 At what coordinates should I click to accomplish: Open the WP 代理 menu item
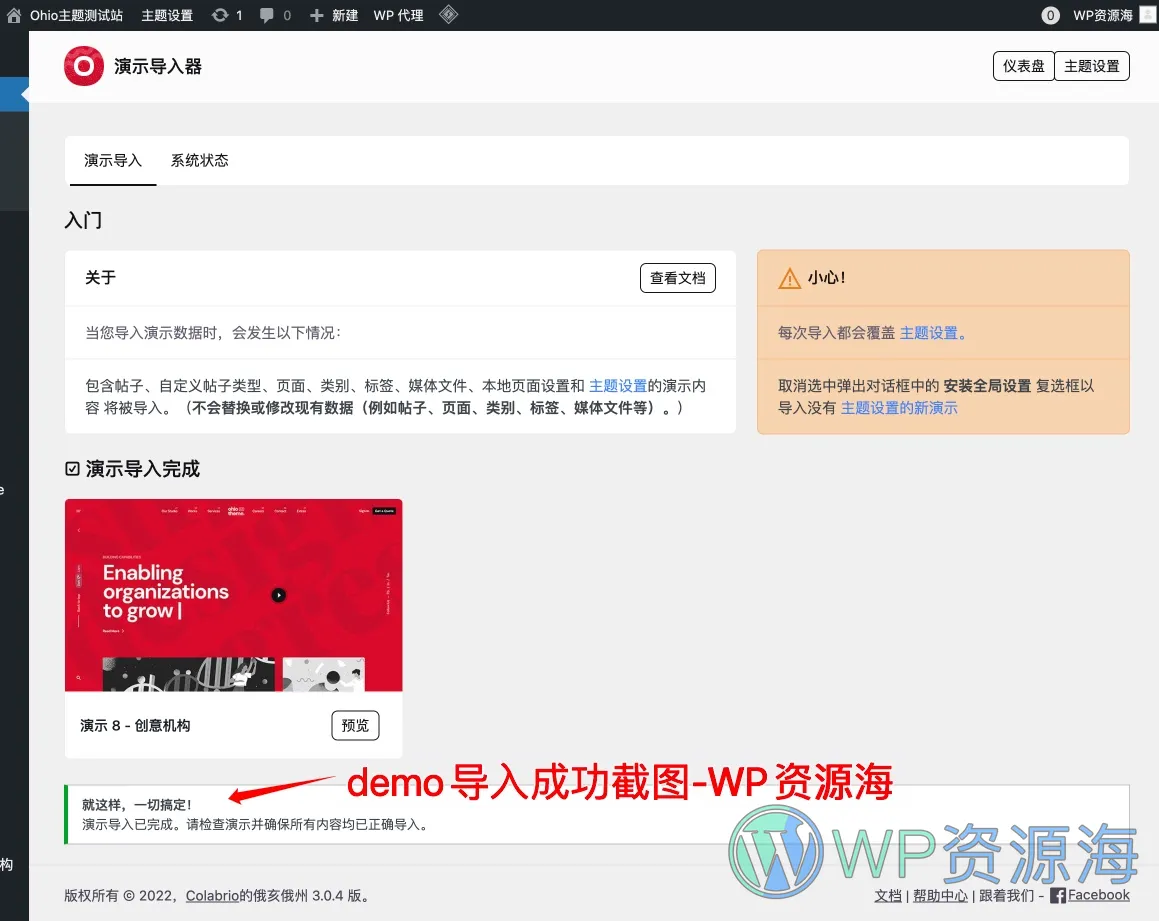pos(398,15)
